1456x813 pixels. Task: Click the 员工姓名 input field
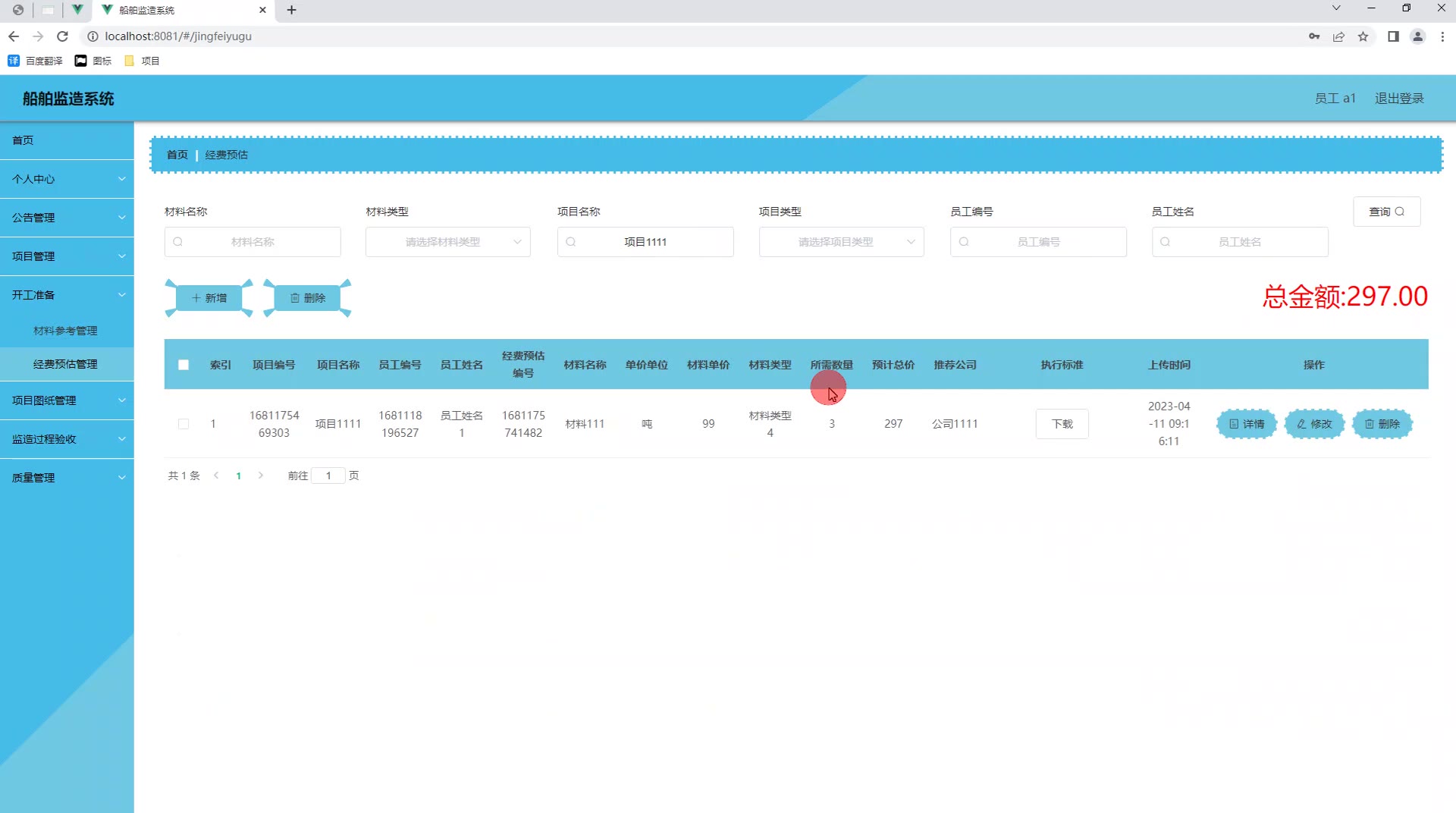[x=1240, y=242]
